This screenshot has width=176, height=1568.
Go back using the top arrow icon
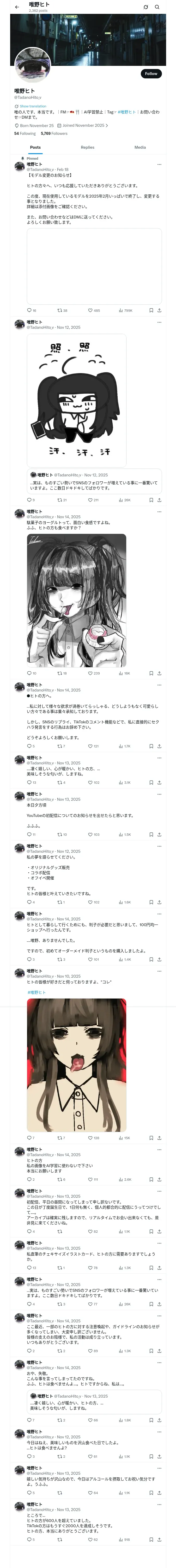click(x=17, y=7)
